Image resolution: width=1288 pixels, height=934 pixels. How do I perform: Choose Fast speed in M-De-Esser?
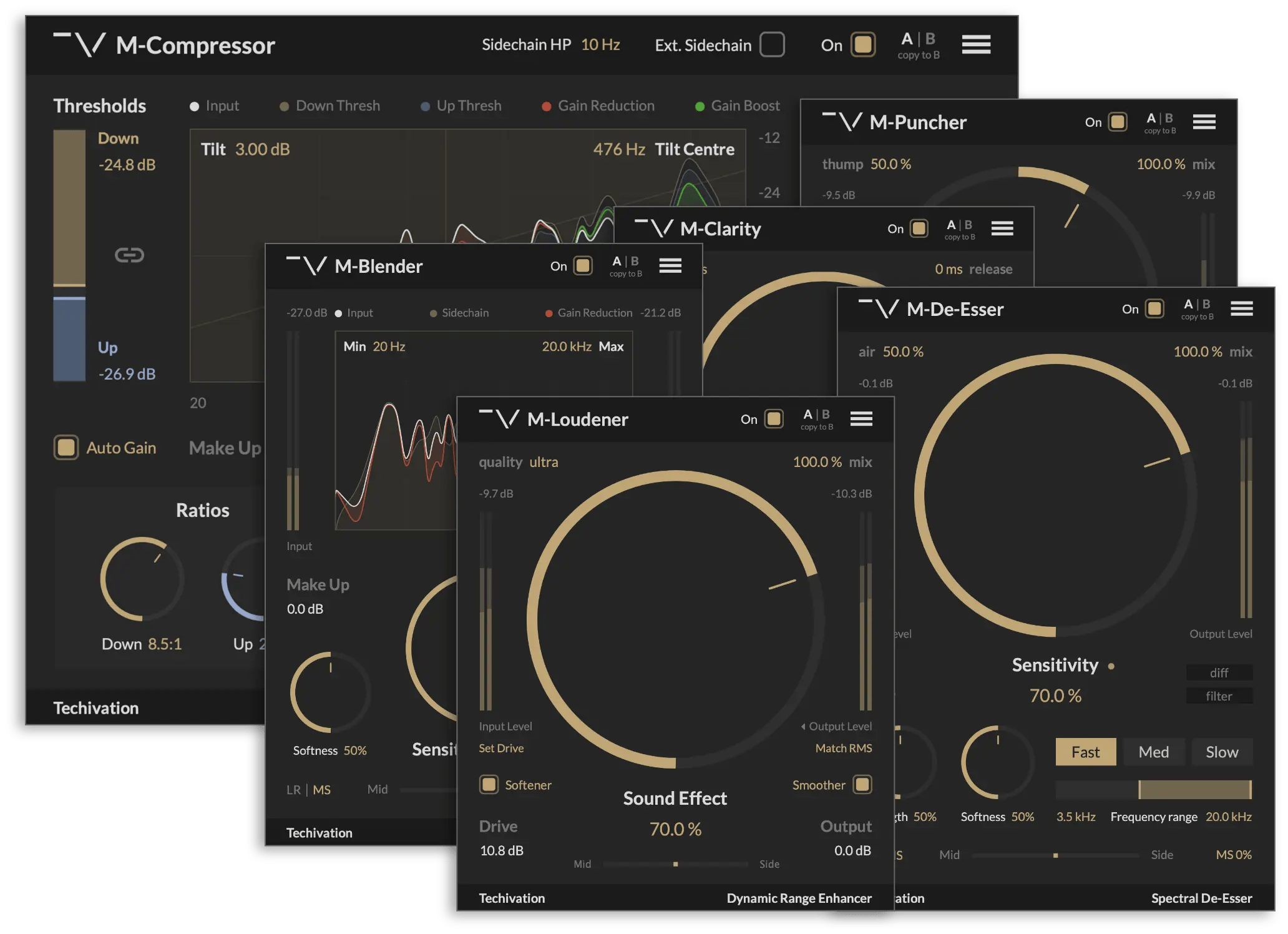(x=1085, y=752)
